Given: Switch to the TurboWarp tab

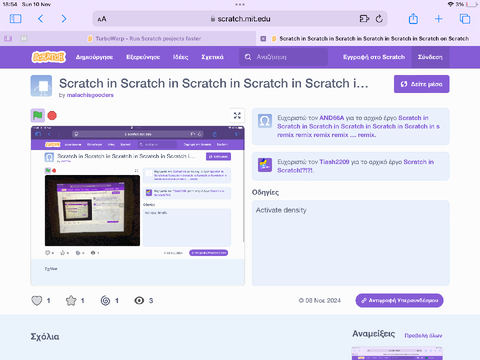Looking at the screenshot, I should 144,39.
